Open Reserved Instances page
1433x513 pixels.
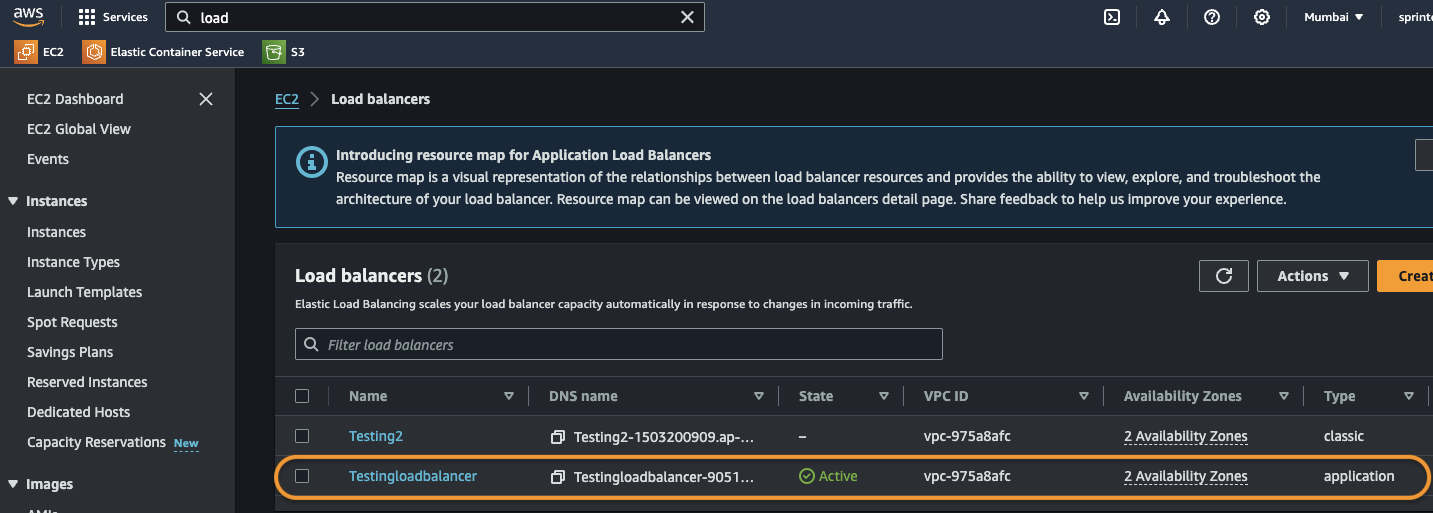click(x=87, y=382)
